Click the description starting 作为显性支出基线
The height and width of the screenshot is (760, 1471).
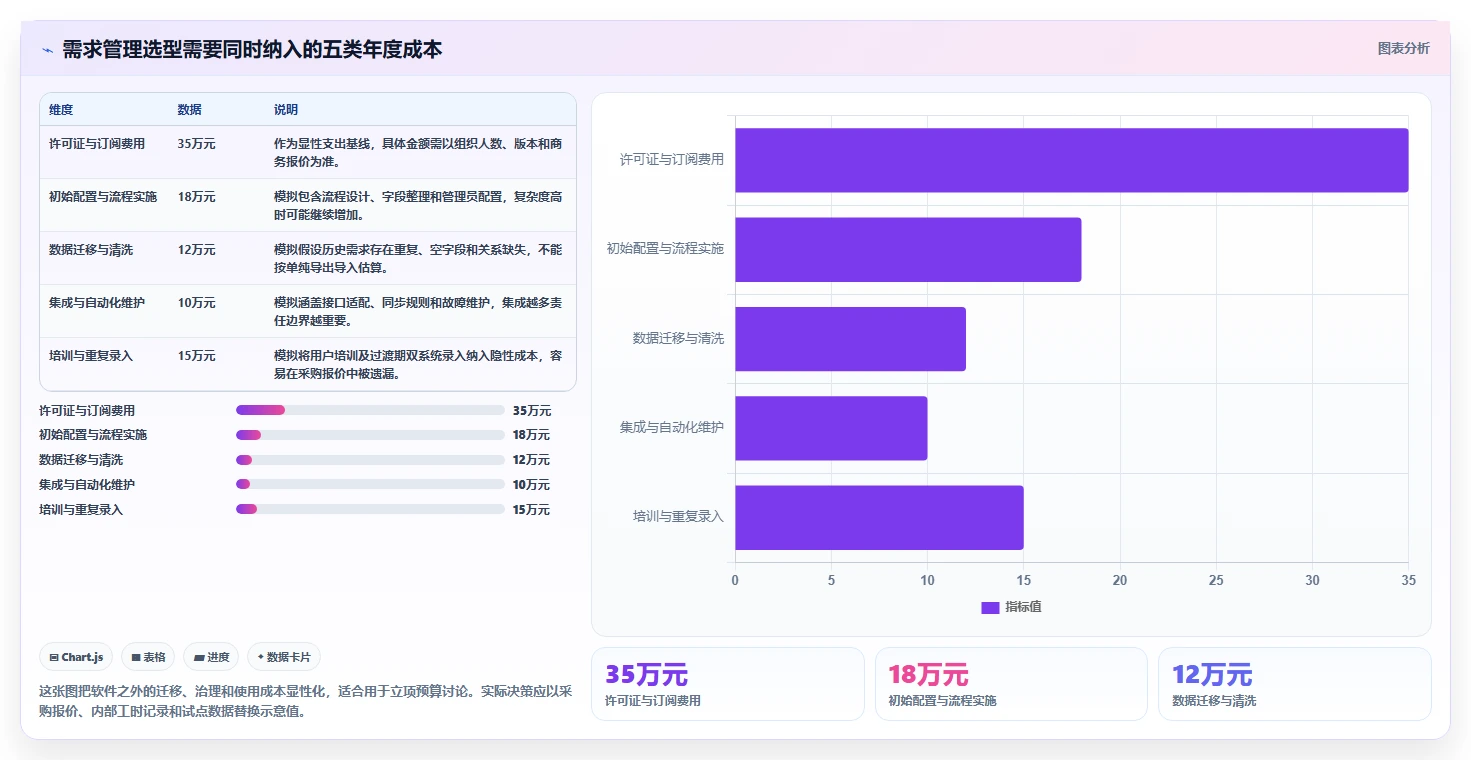[418, 152]
